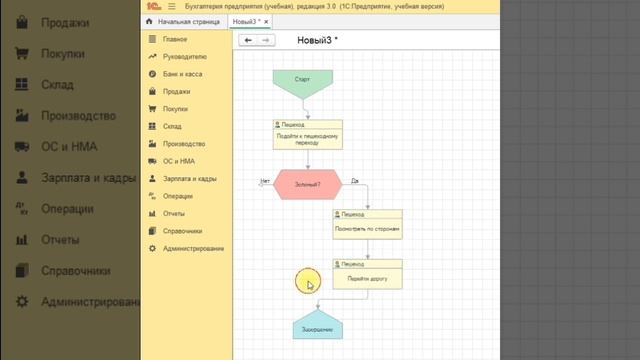Go back with the left arrow button

(x=248, y=40)
